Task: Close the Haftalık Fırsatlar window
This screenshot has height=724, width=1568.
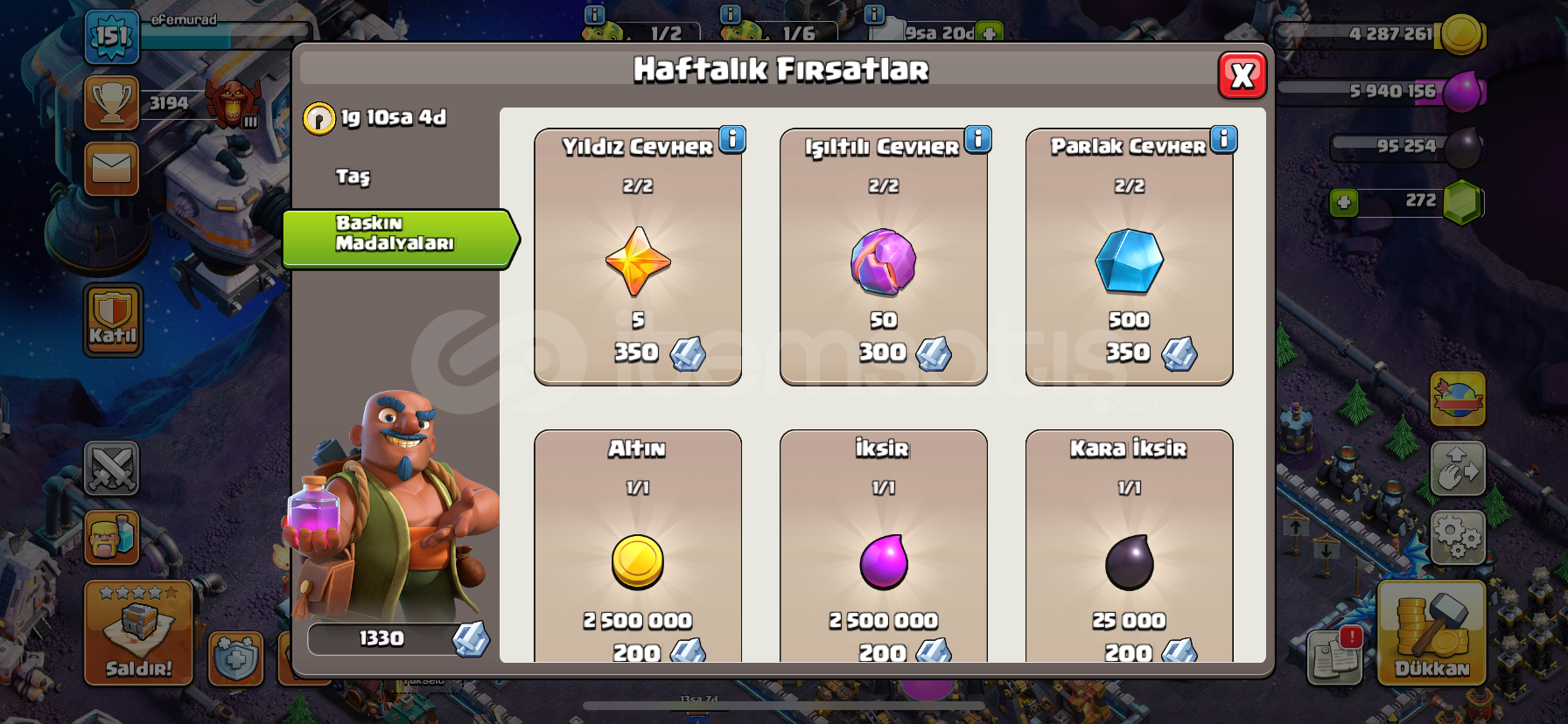Action: (1242, 76)
